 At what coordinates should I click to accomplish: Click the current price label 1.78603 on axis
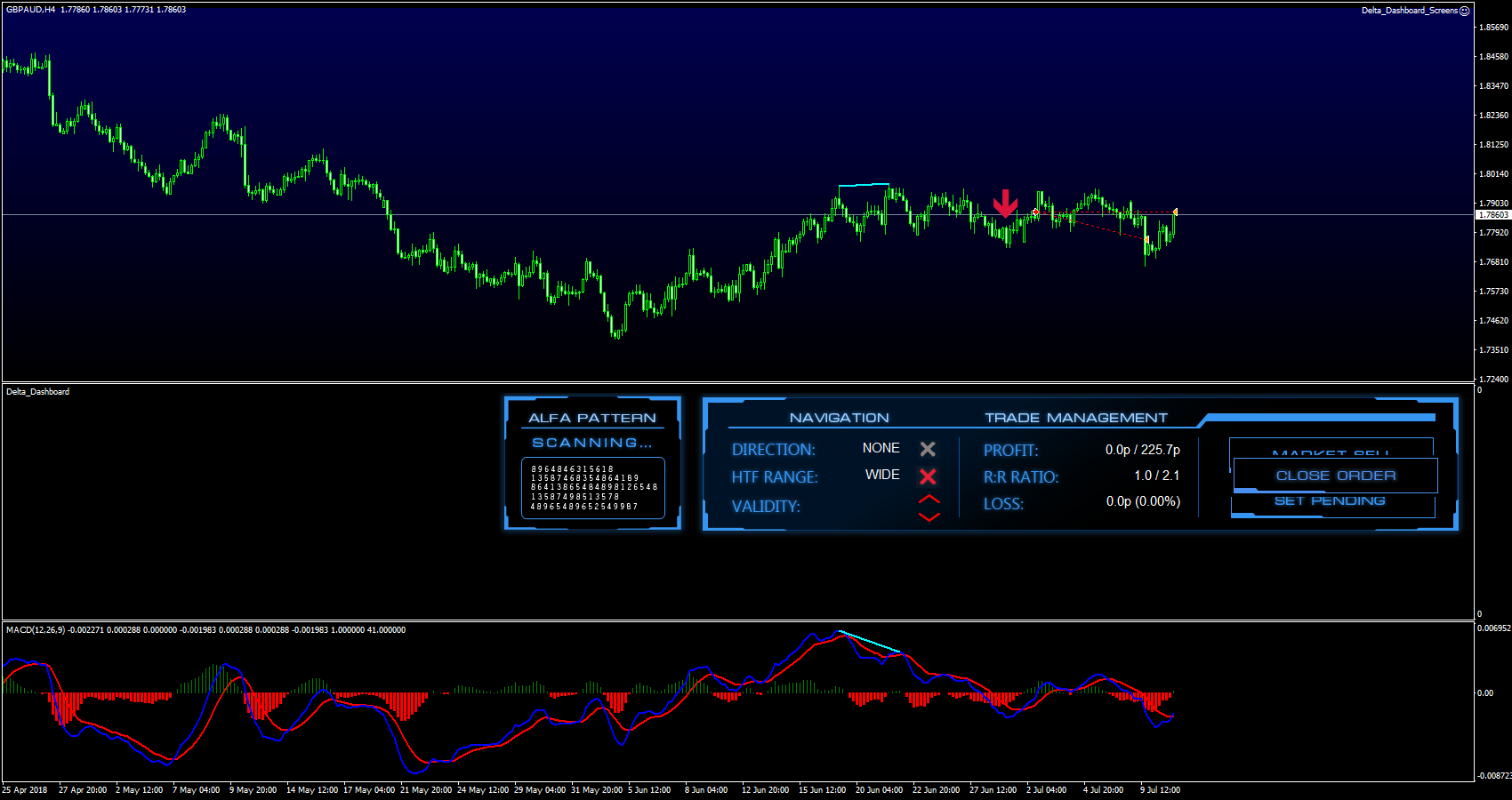[x=1492, y=215]
